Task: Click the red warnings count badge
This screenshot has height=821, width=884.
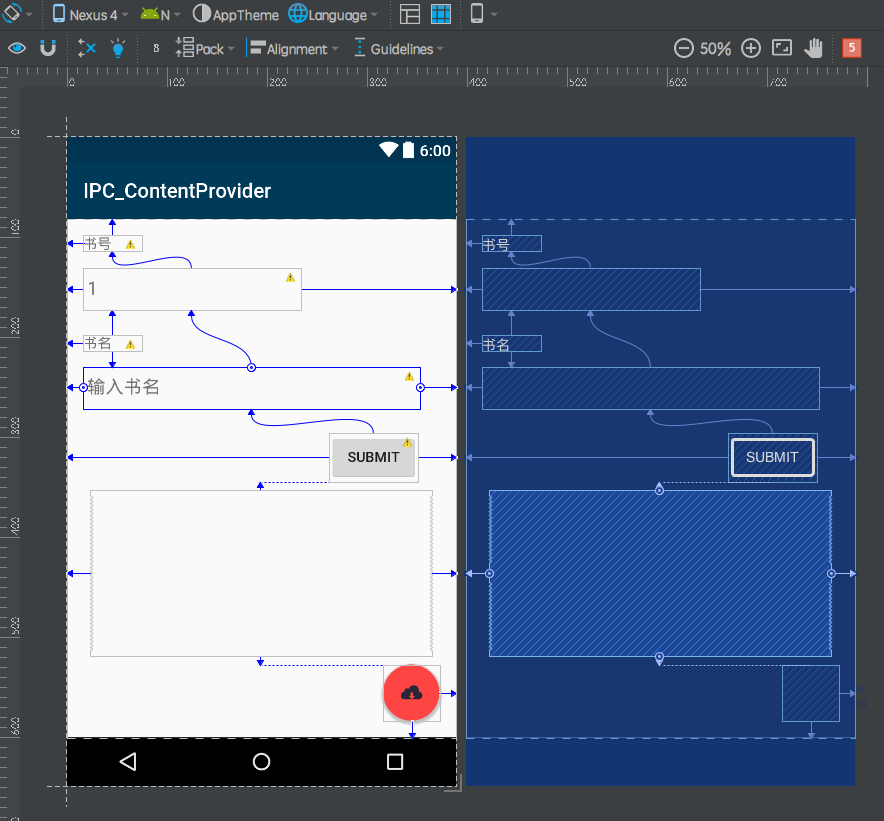Action: click(x=852, y=48)
